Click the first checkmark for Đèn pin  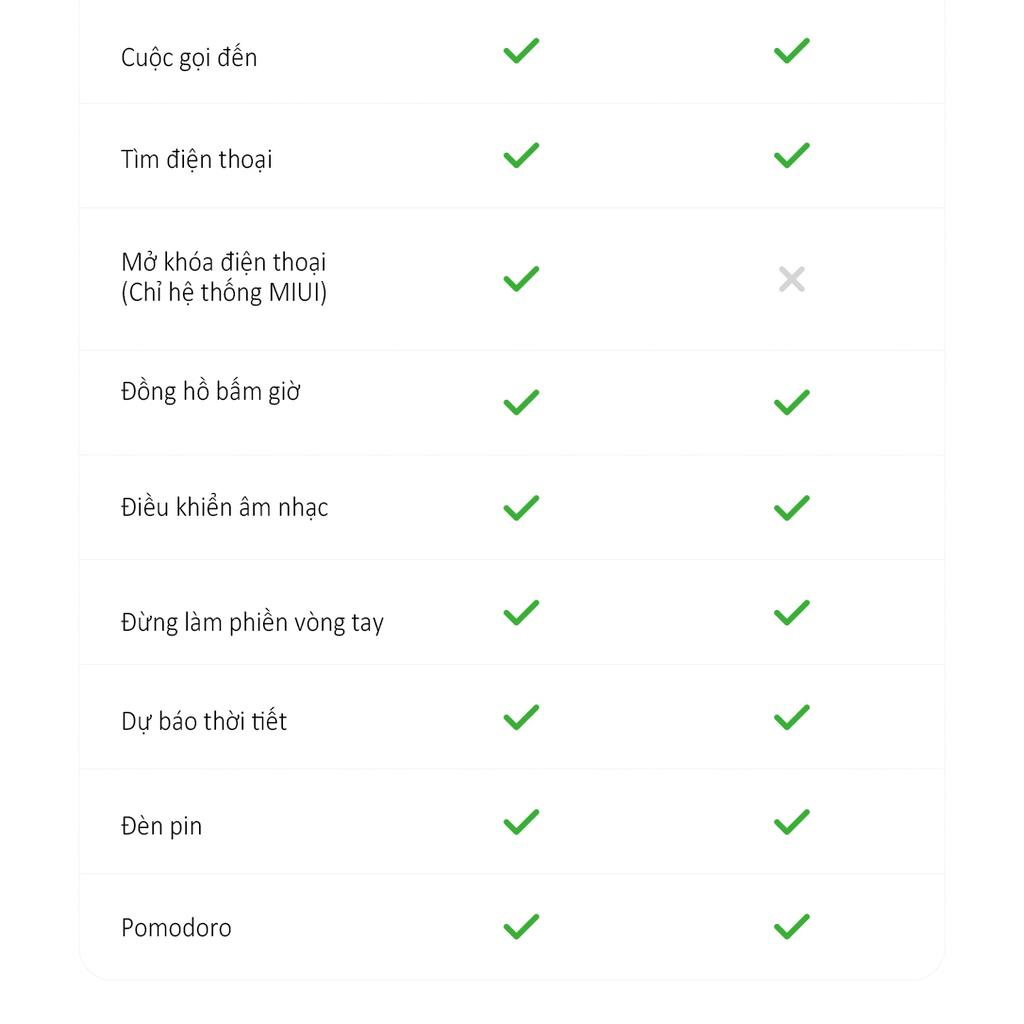point(521,822)
